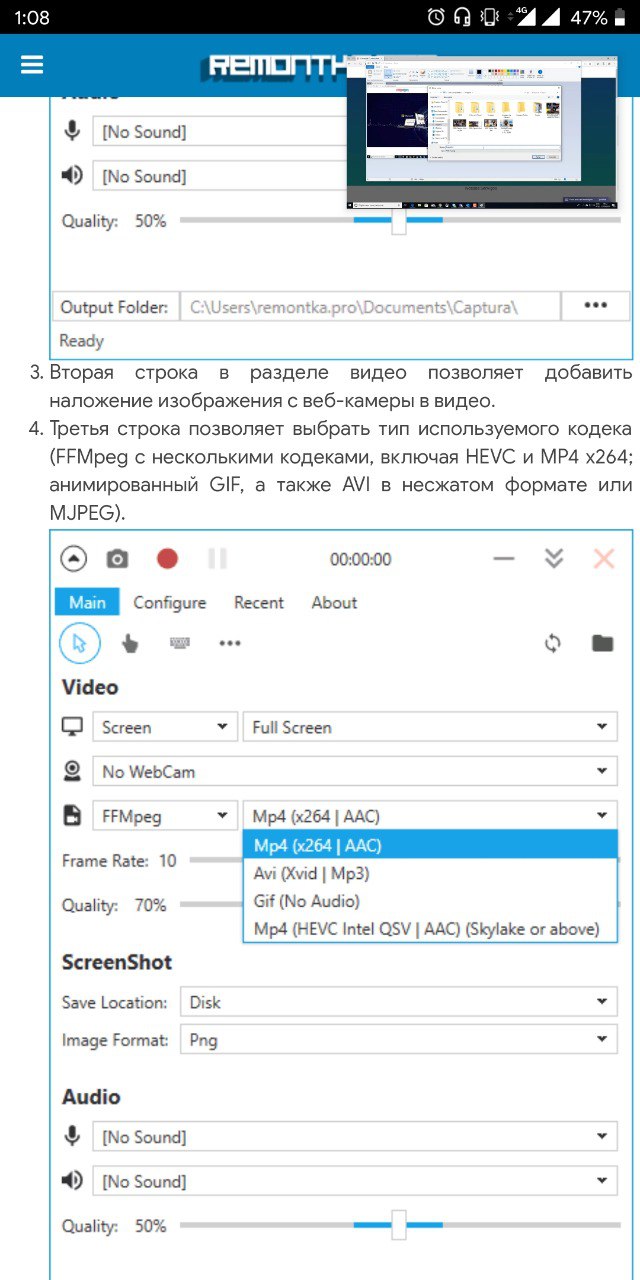The width and height of the screenshot is (640, 1280).
Task: Open the Recent tab
Action: [259, 602]
